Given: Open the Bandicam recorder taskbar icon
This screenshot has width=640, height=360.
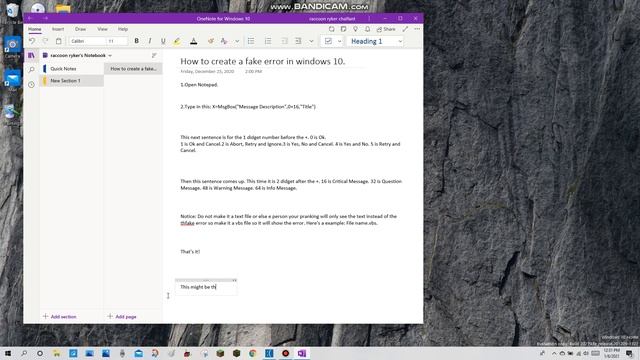Looking at the screenshot, I should tap(285, 353).
